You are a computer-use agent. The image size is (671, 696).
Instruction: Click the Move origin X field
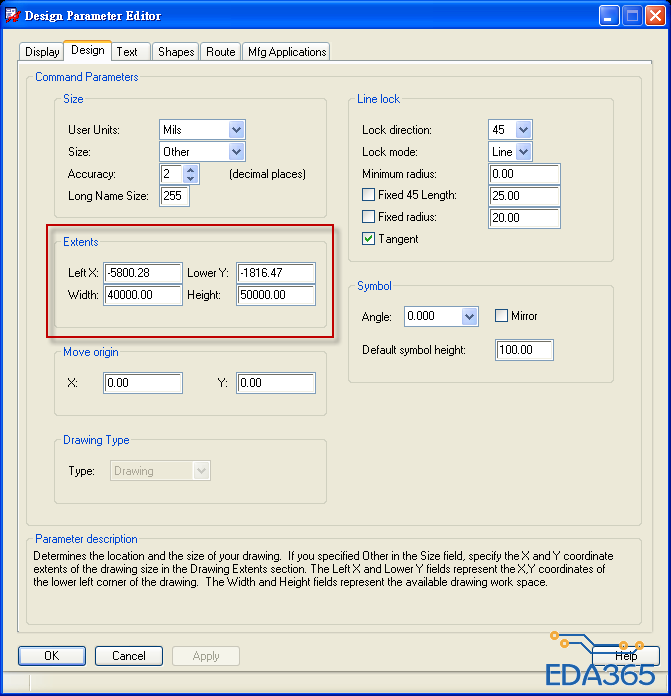click(143, 383)
